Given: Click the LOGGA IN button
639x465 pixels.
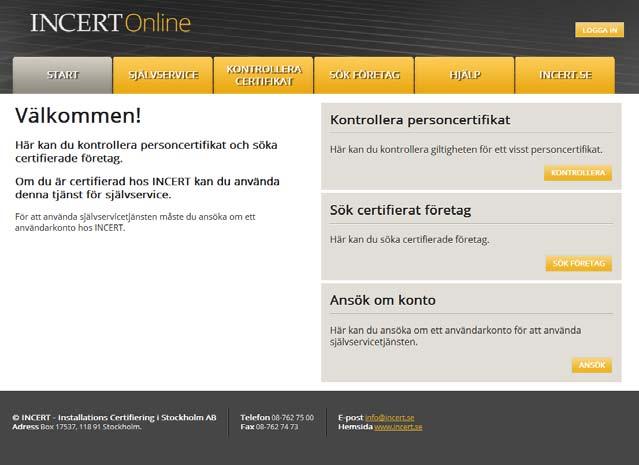Looking at the screenshot, I should coord(599,30).
